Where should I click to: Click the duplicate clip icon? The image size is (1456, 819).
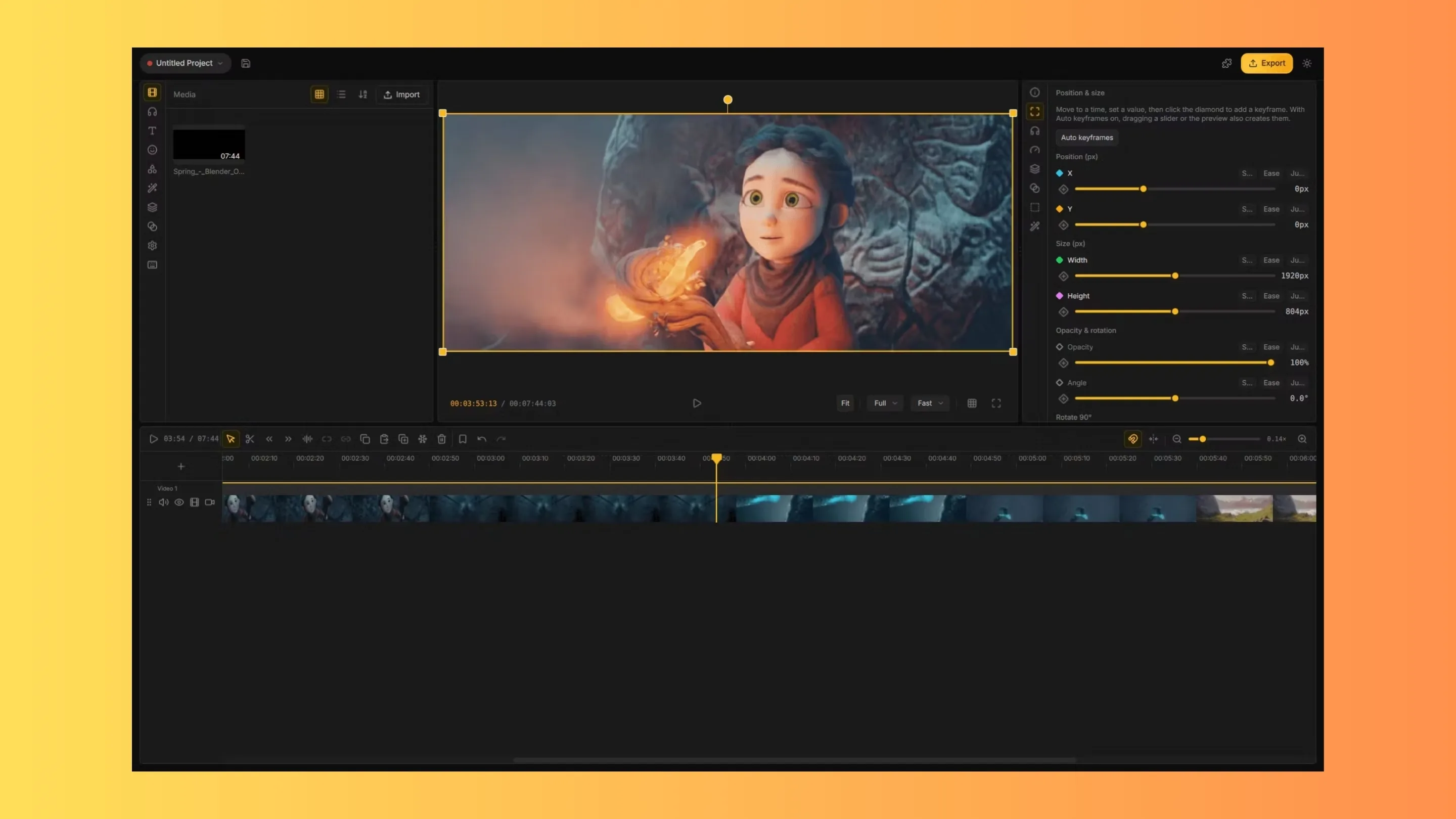coord(403,439)
